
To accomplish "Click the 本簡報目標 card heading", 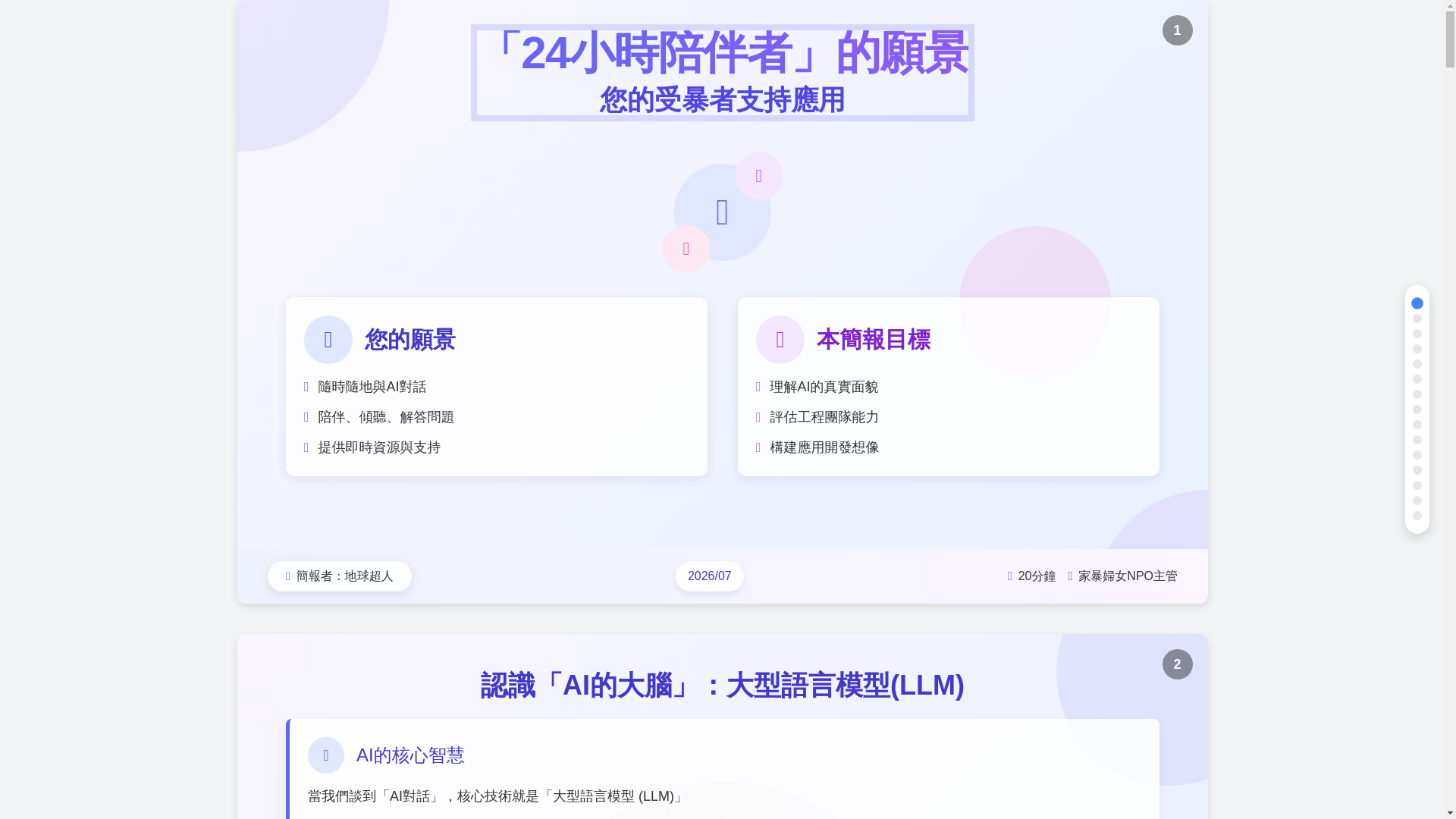I will [x=873, y=340].
